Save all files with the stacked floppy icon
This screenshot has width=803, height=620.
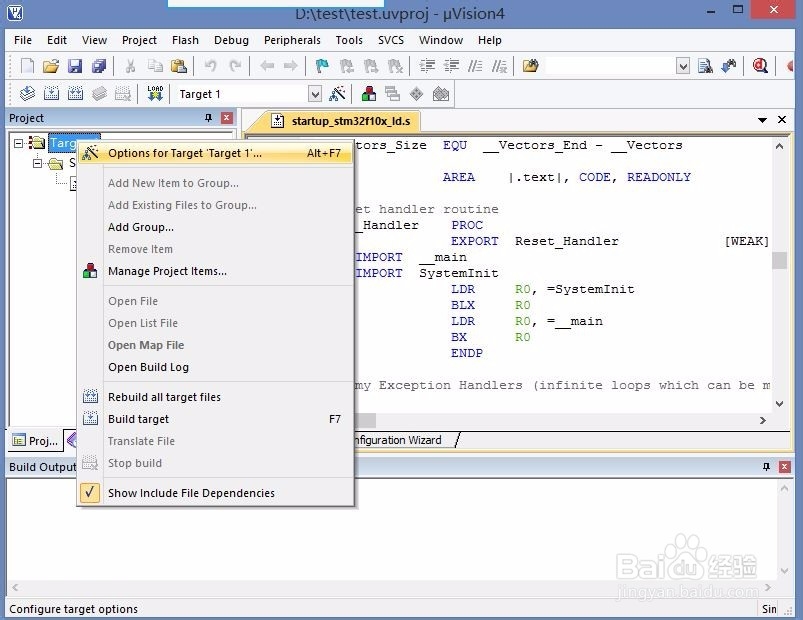[99, 66]
